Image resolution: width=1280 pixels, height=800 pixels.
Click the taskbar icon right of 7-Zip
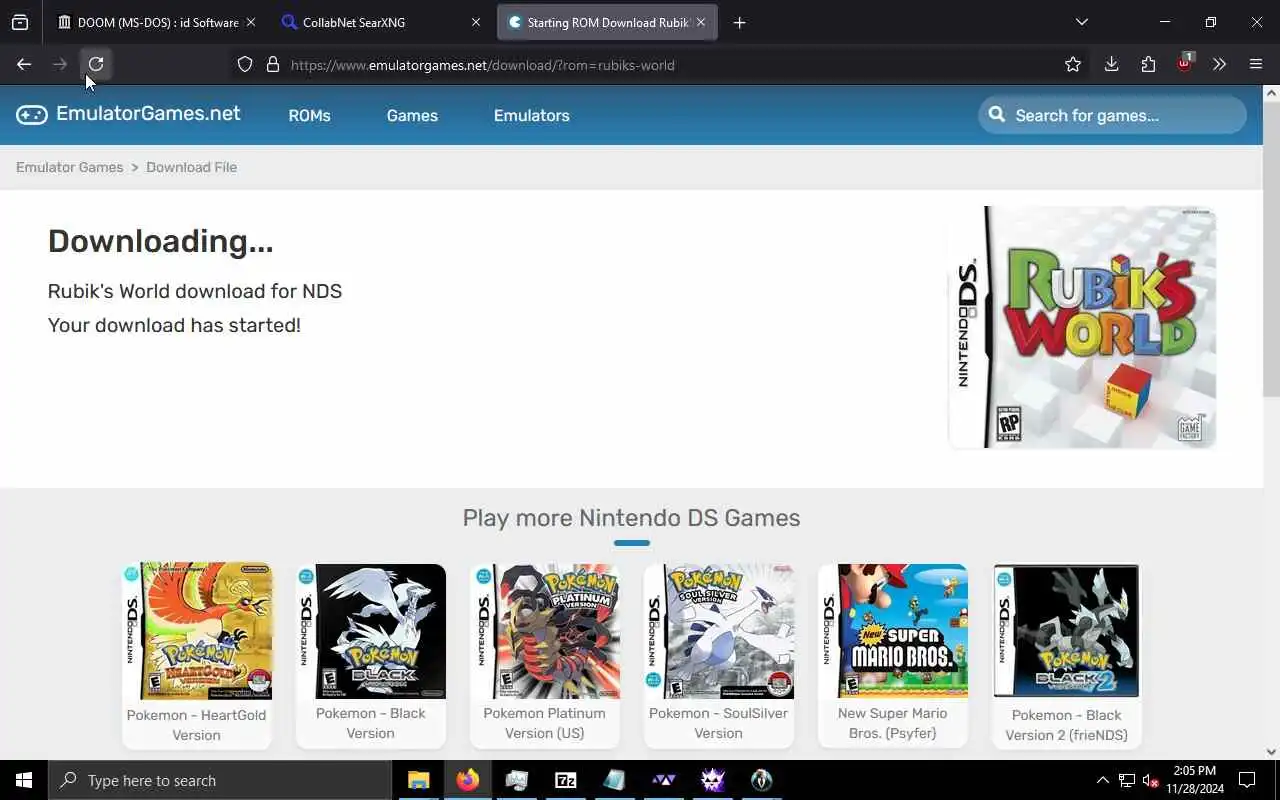[614, 780]
